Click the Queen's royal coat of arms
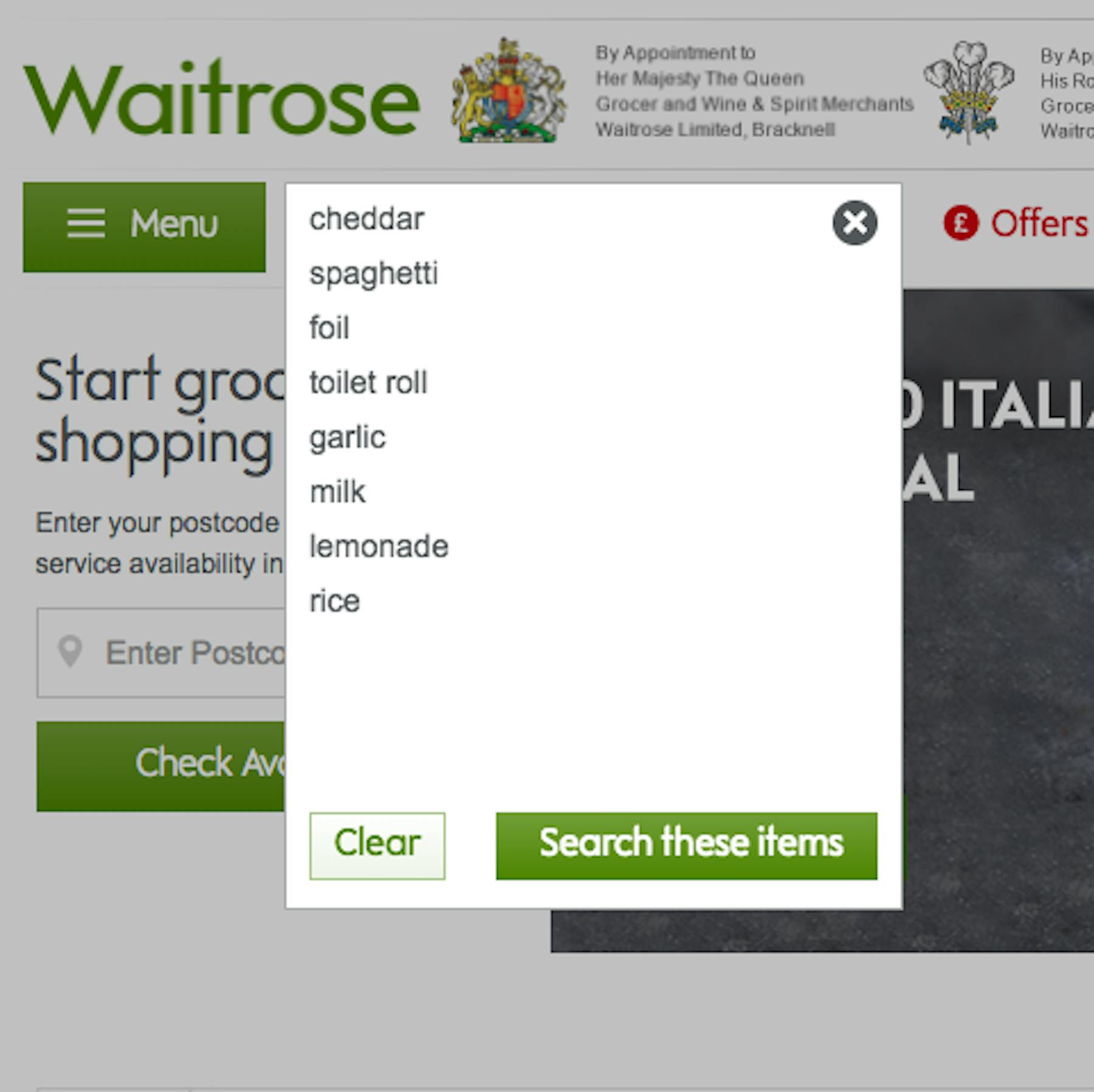Image resolution: width=1094 pixels, height=1092 pixels. pyautogui.click(x=509, y=91)
